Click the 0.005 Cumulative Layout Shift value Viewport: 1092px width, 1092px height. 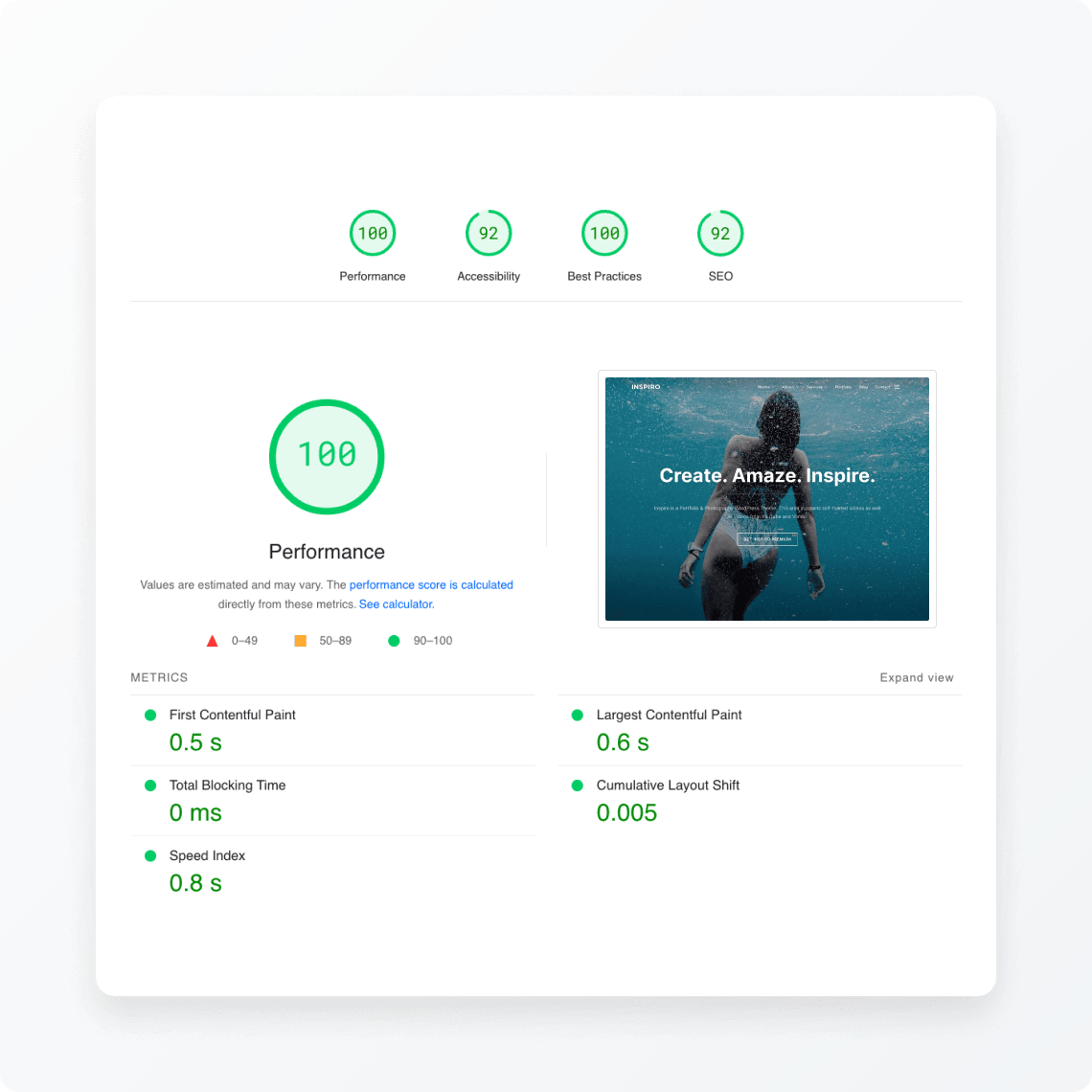click(626, 812)
